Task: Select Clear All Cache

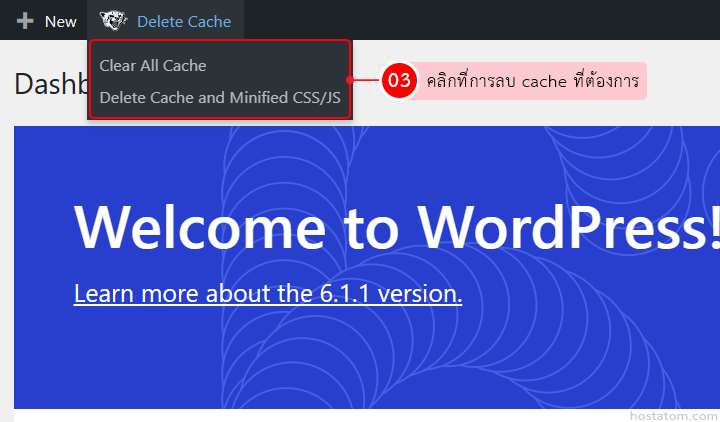Action: pos(153,65)
